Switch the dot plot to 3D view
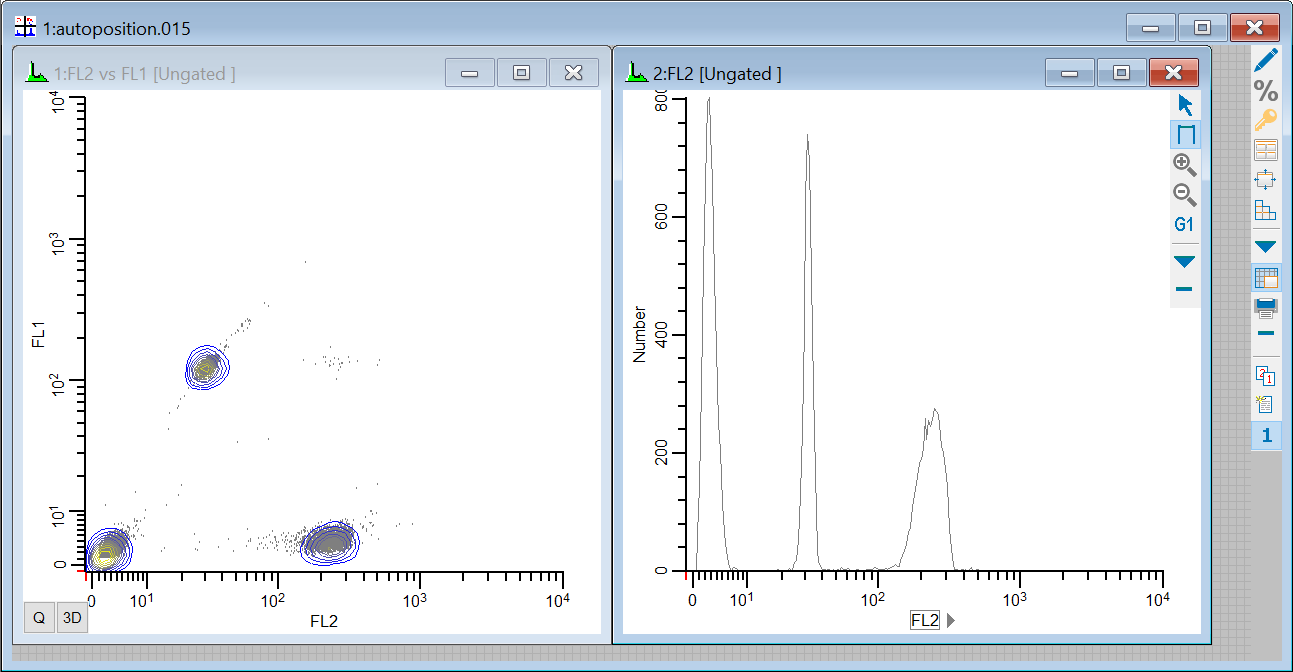 coord(72,618)
